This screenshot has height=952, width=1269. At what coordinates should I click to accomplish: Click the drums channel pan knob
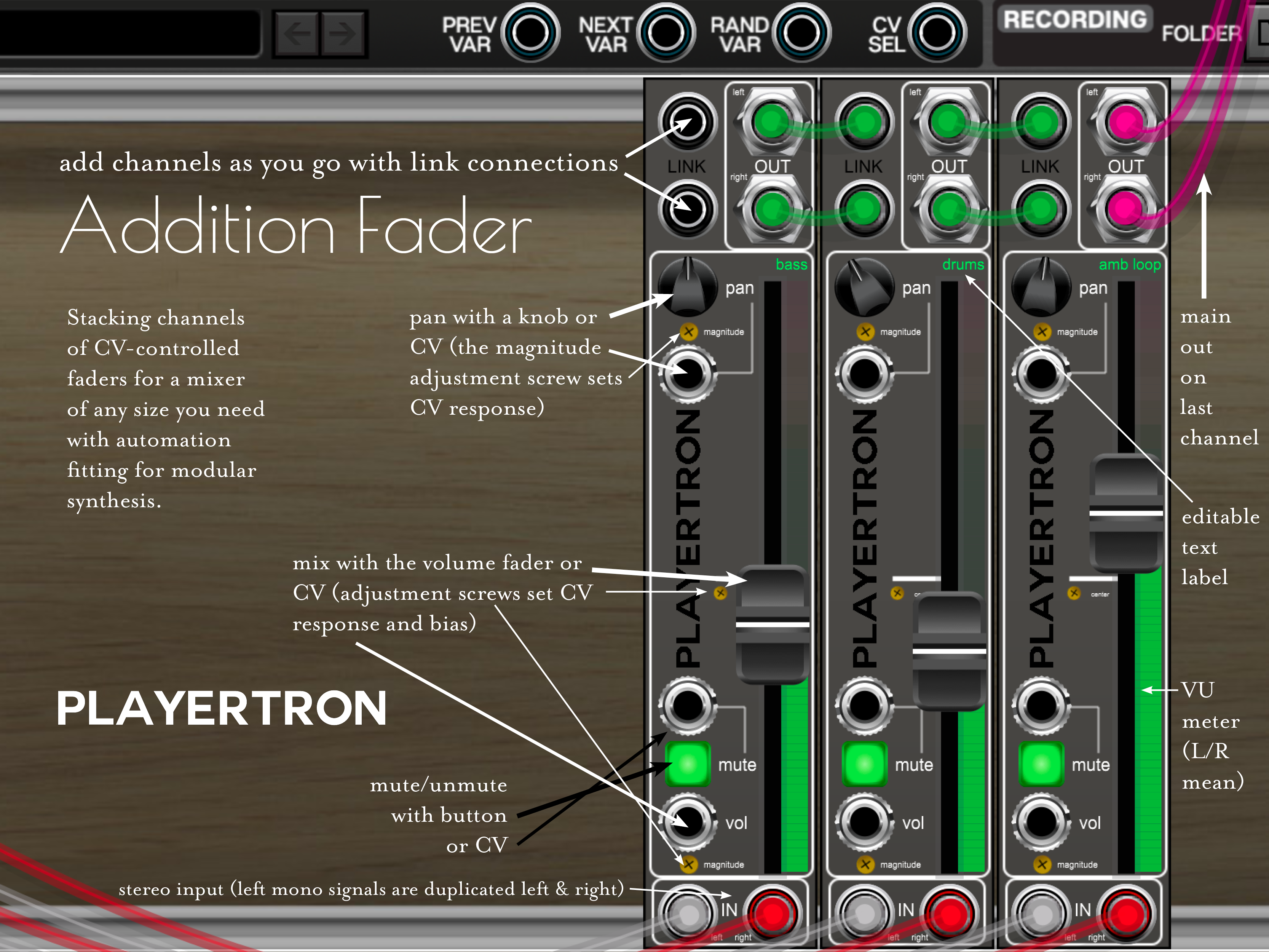pyautogui.click(x=864, y=288)
